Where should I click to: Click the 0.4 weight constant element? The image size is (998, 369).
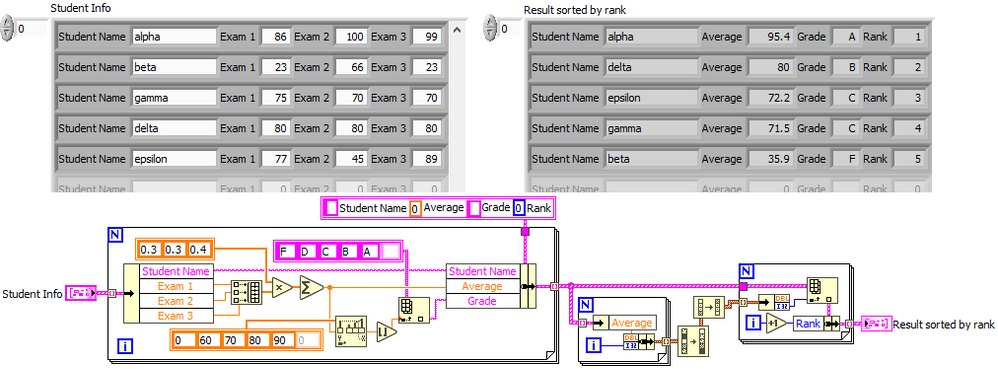pos(200,249)
